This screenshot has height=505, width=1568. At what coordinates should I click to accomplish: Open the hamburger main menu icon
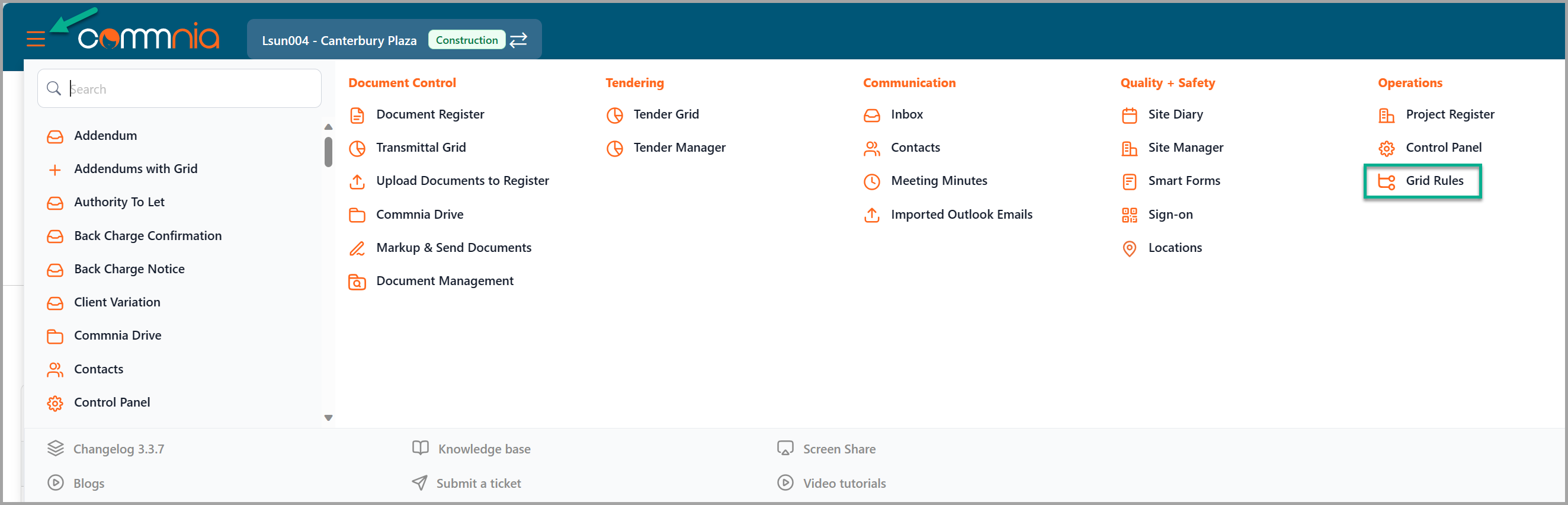[36, 40]
